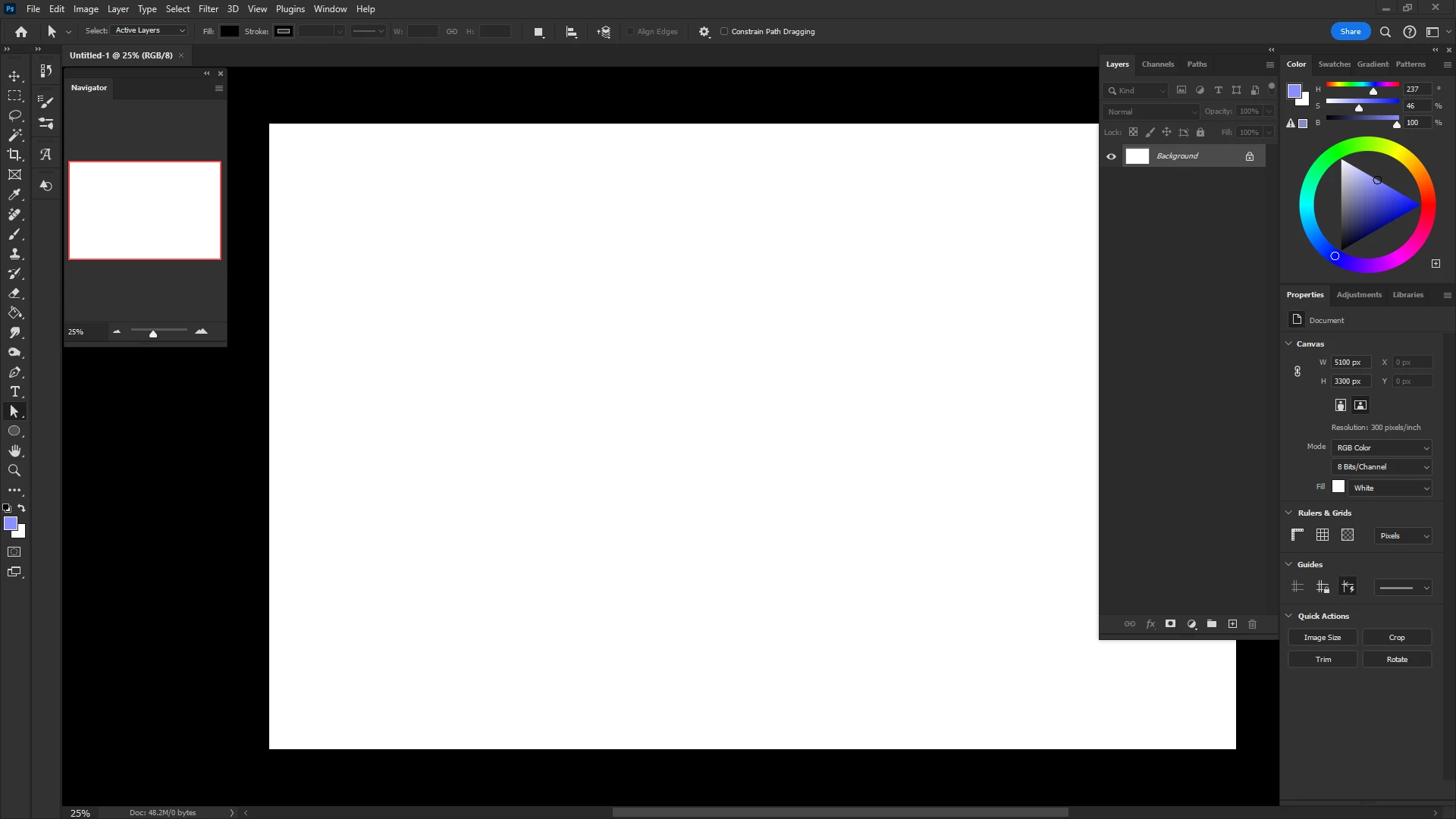Click the canvas width input field
This screenshot has height=819, width=1456.
coord(1351,362)
